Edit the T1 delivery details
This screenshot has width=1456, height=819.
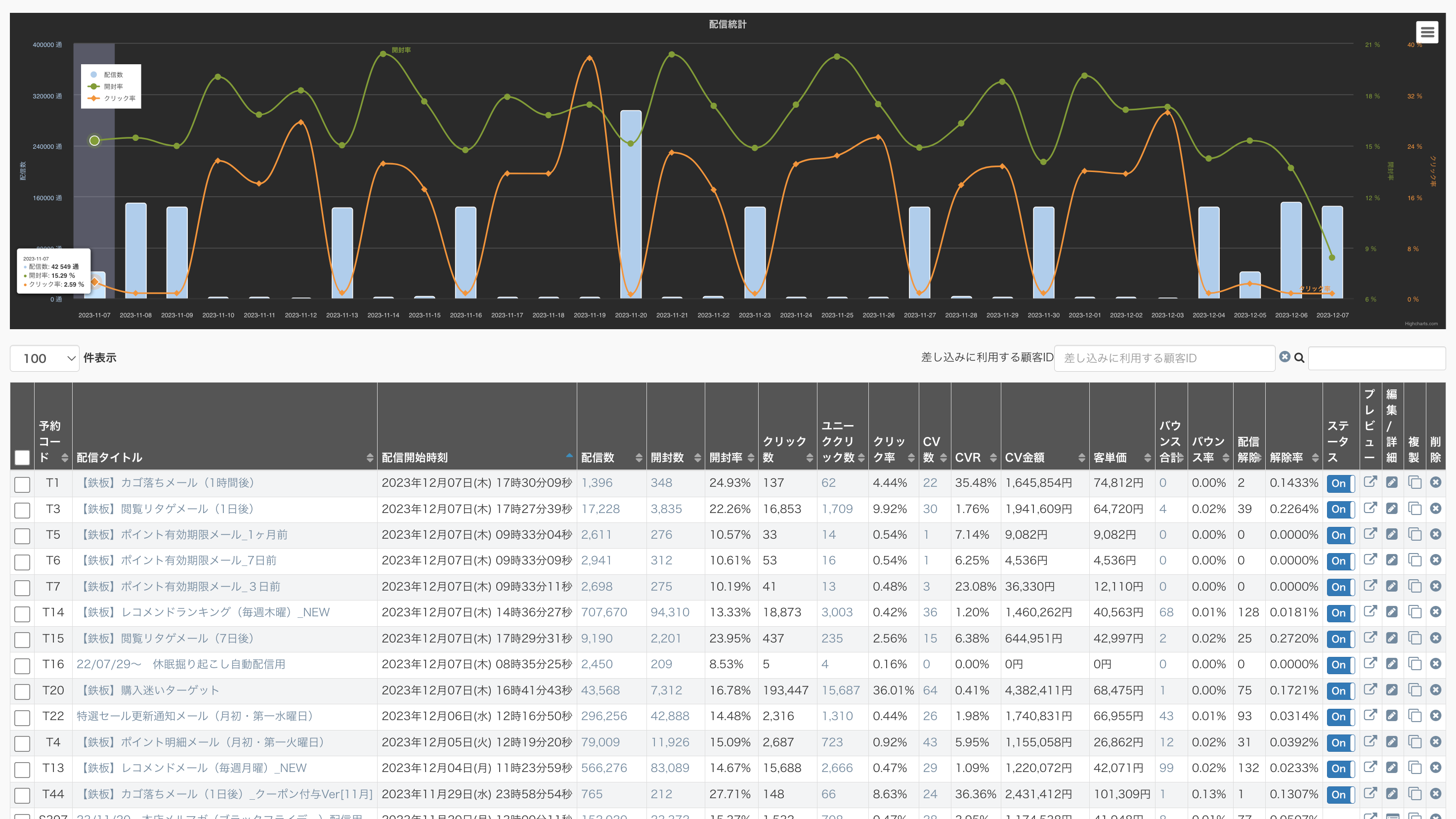[1392, 482]
